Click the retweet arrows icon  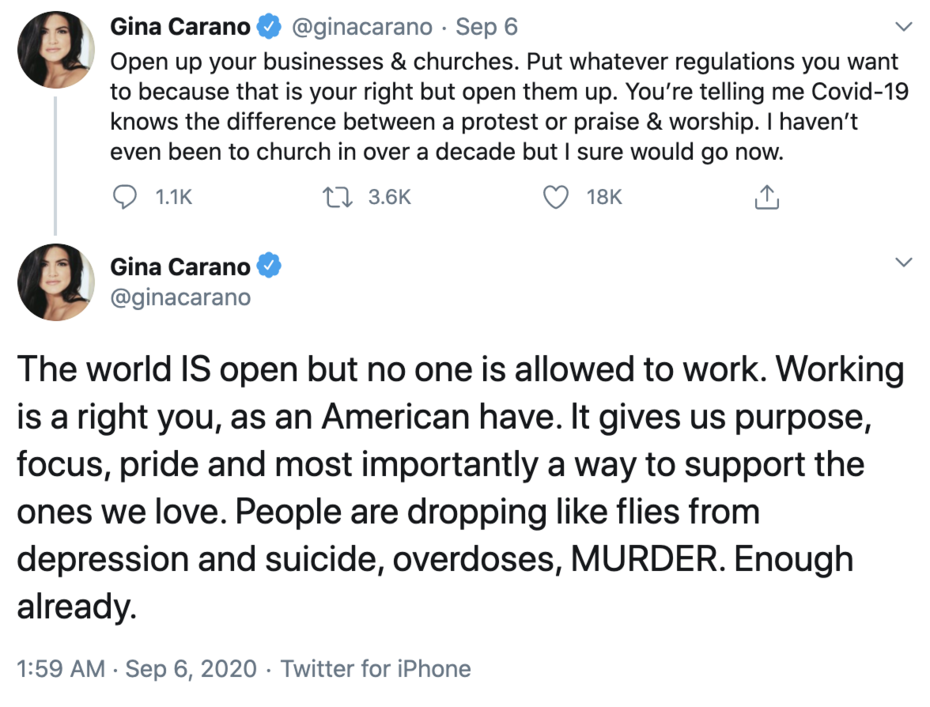click(x=337, y=198)
